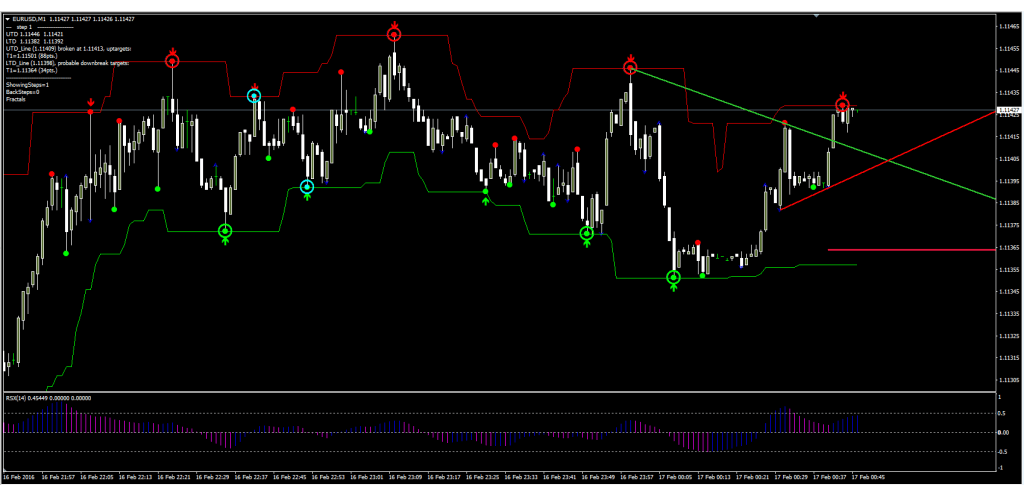The height and width of the screenshot is (487, 1024).
Task: Click the 'UTD_Line (1.11409) broken' text
Action: click(67, 48)
